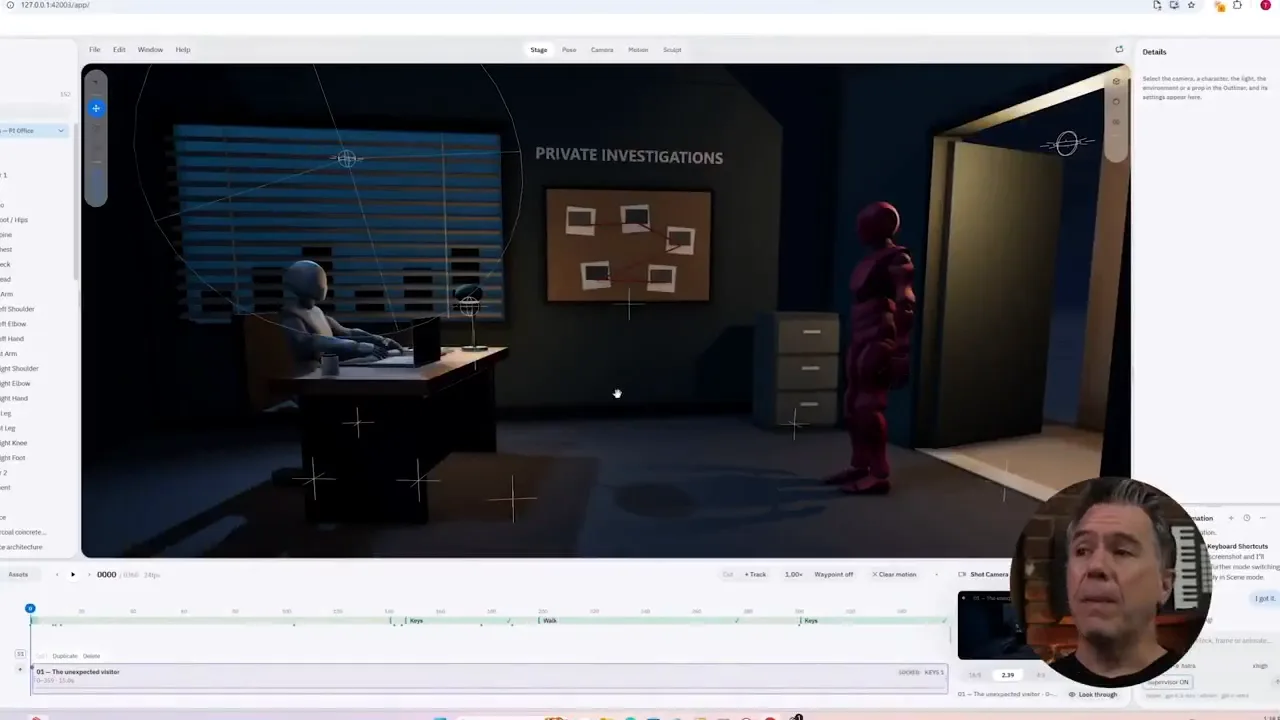
Task: Click the history clock icon in chat panel
Action: [1246, 518]
